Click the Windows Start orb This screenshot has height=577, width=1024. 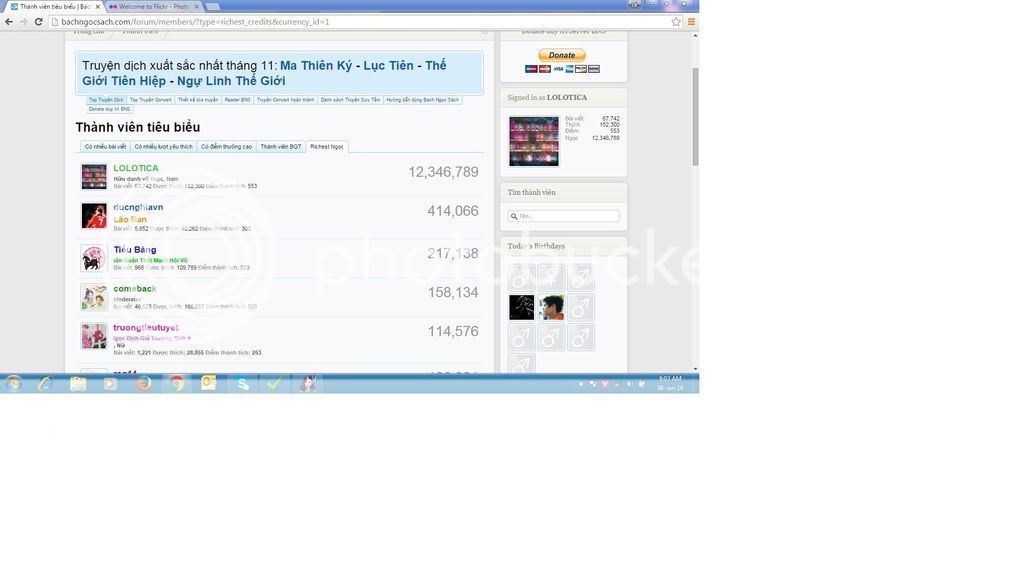[14, 383]
